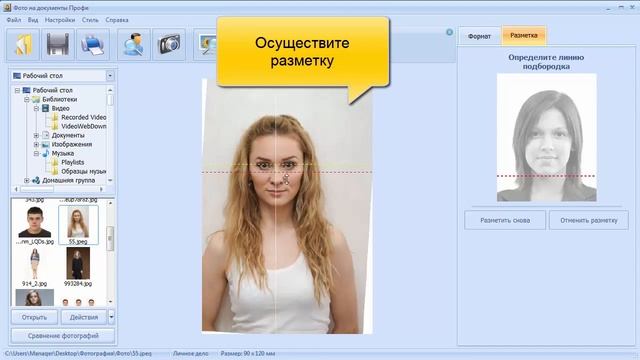
Task: Click the Сравнение фотографий button
Action: [x=63, y=336]
